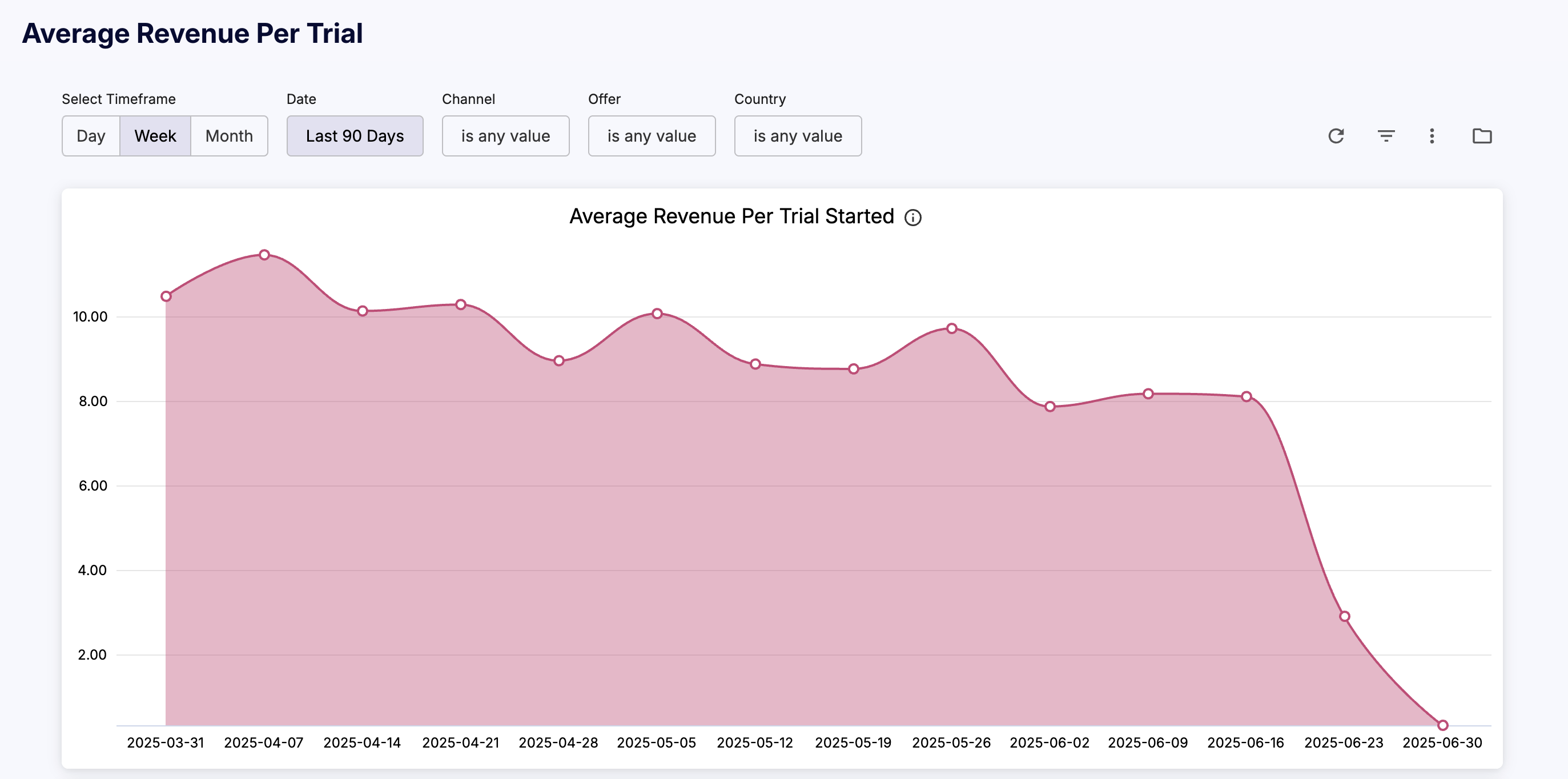
Task: Click the Date filter label
Action: point(301,99)
